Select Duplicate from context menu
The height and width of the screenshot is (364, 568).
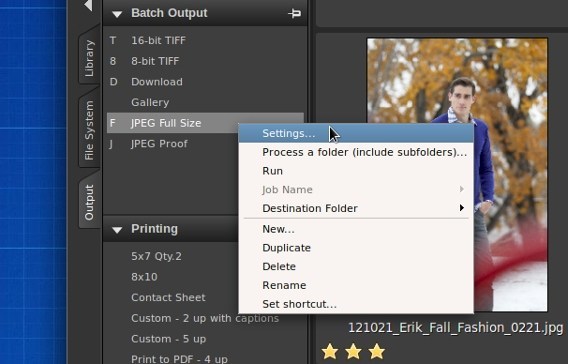tap(356, 248)
